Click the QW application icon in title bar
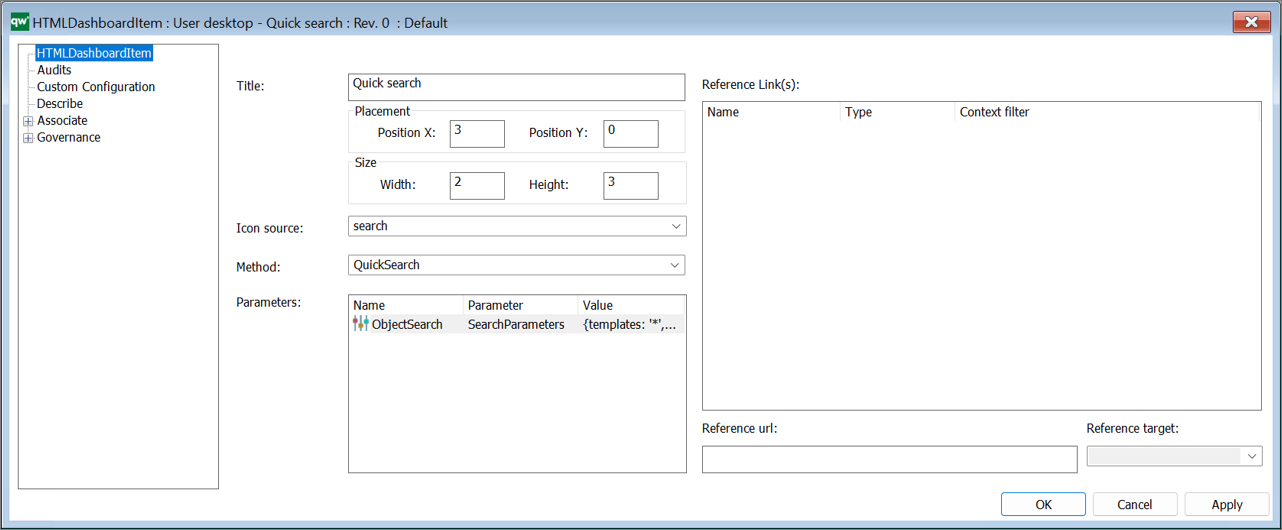Screen dimensions: 1282x530 [x=19, y=22]
